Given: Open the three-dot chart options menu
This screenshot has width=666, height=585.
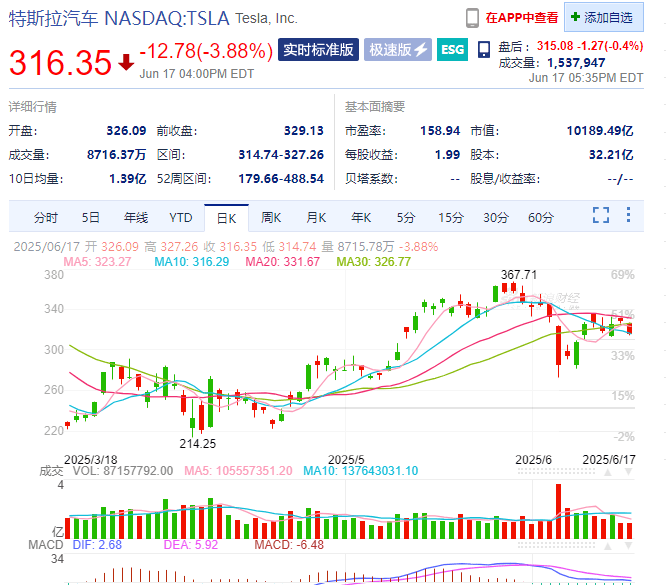Looking at the screenshot, I should pyautogui.click(x=628, y=215).
